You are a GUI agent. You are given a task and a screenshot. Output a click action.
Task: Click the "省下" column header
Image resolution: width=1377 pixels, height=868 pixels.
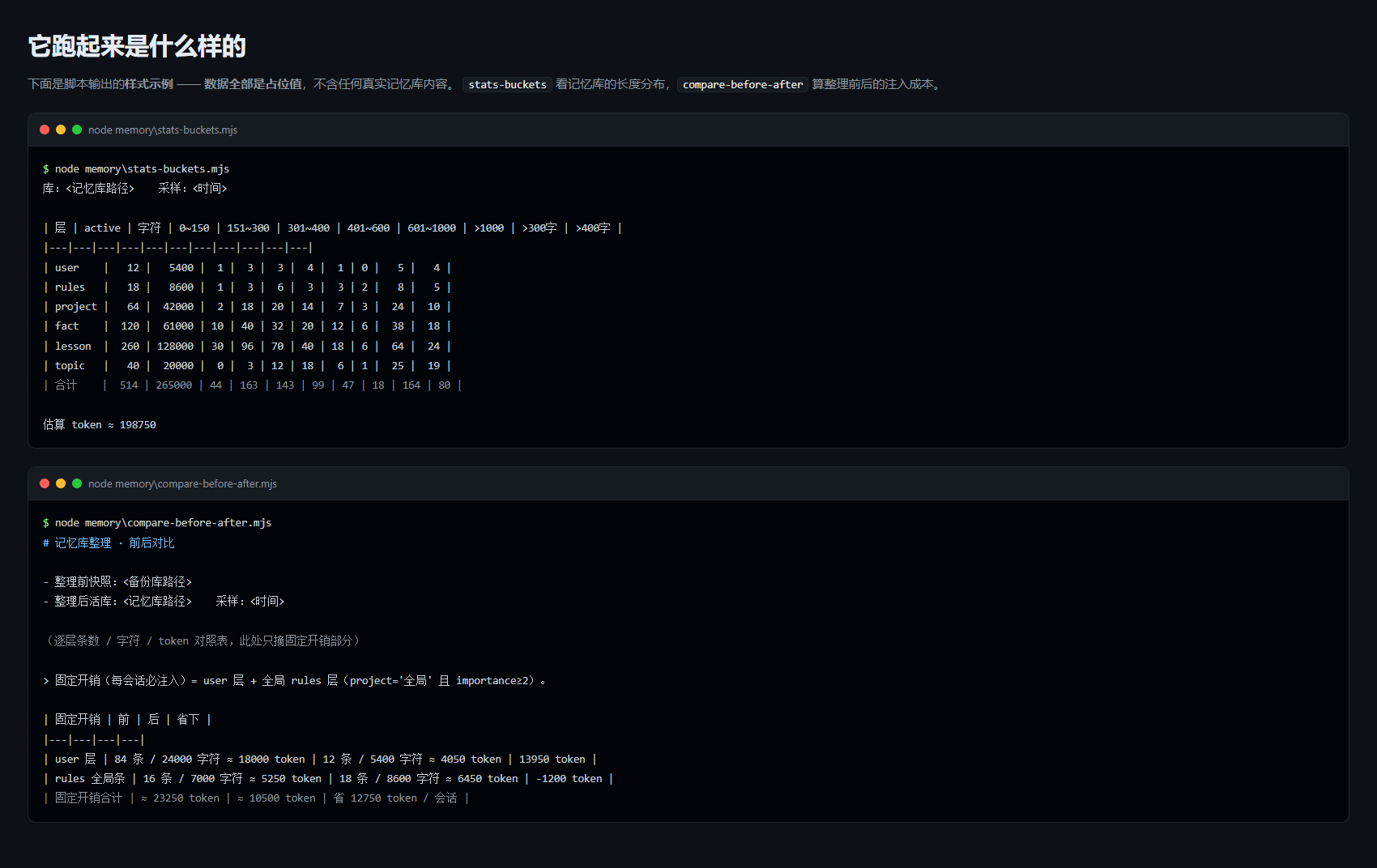click(188, 719)
